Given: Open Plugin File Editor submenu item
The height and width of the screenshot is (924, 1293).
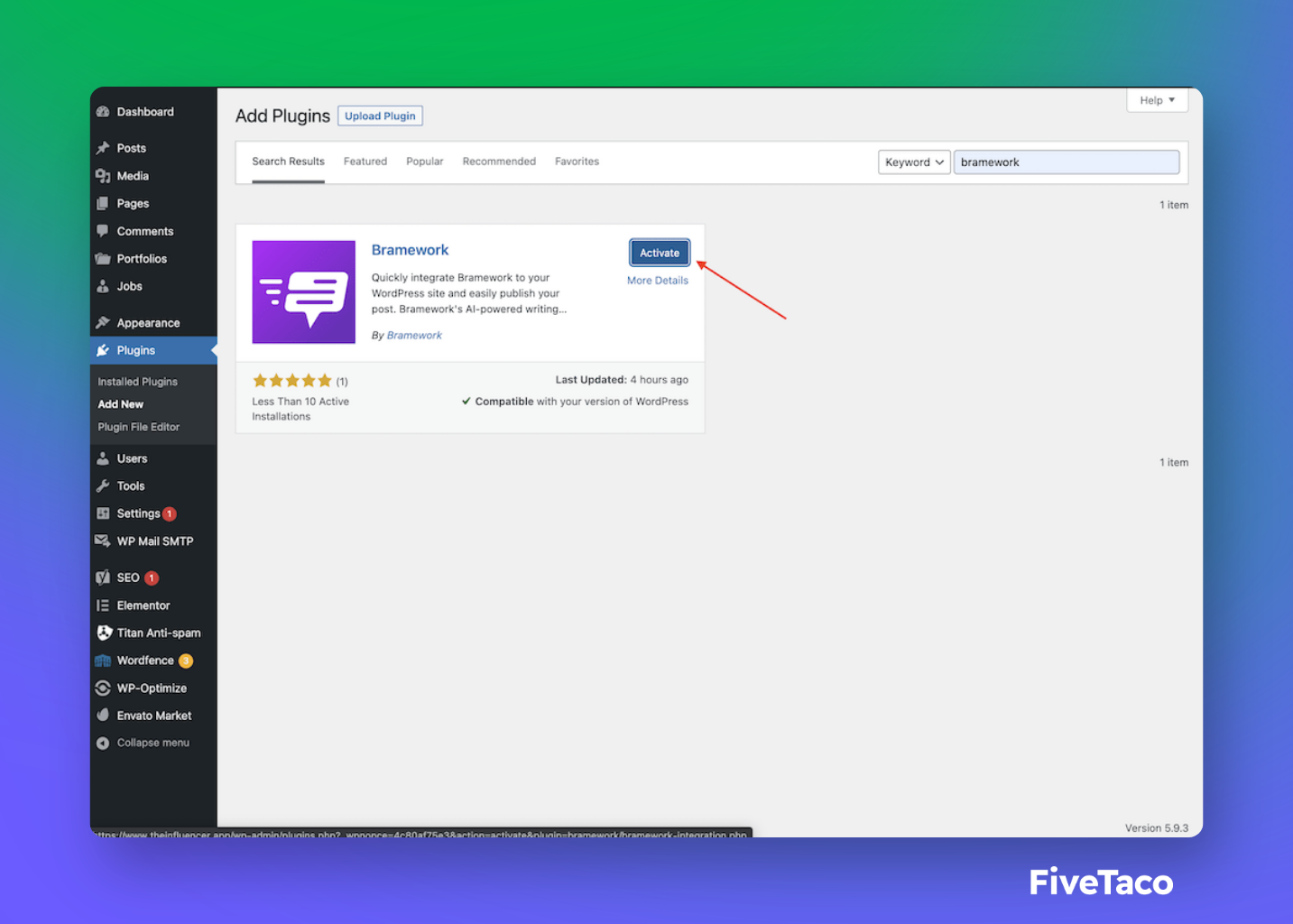Looking at the screenshot, I should [x=139, y=427].
